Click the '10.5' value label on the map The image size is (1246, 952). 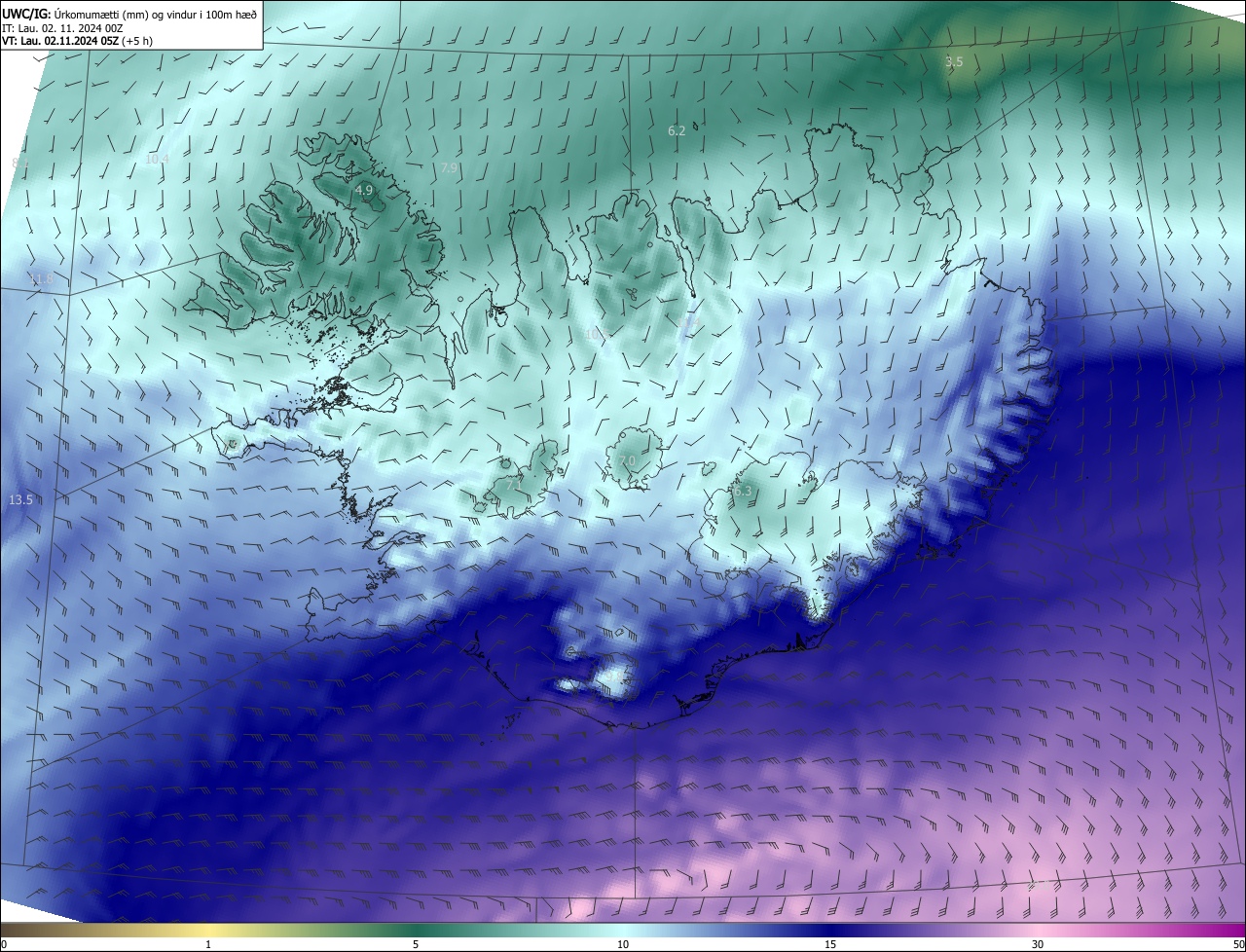597,334
